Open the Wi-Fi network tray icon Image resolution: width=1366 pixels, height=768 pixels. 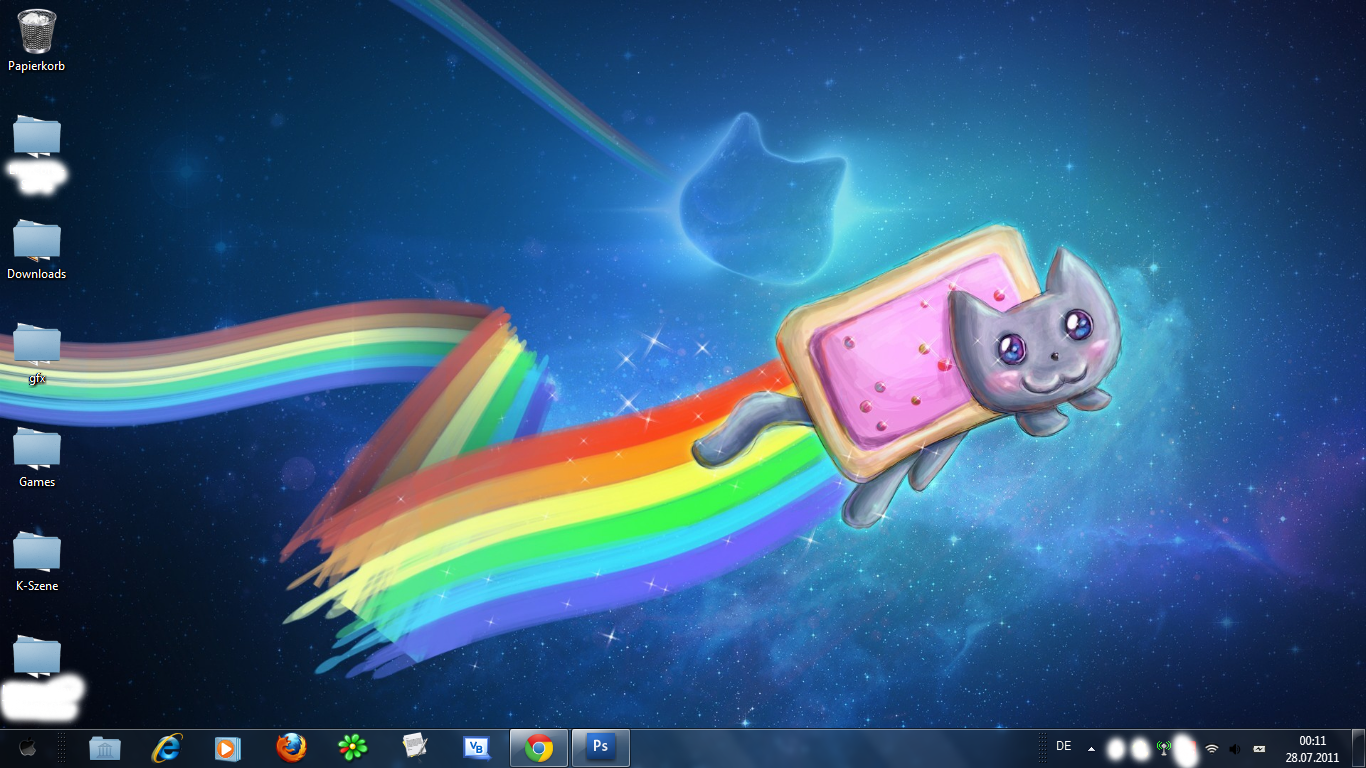pos(1212,748)
